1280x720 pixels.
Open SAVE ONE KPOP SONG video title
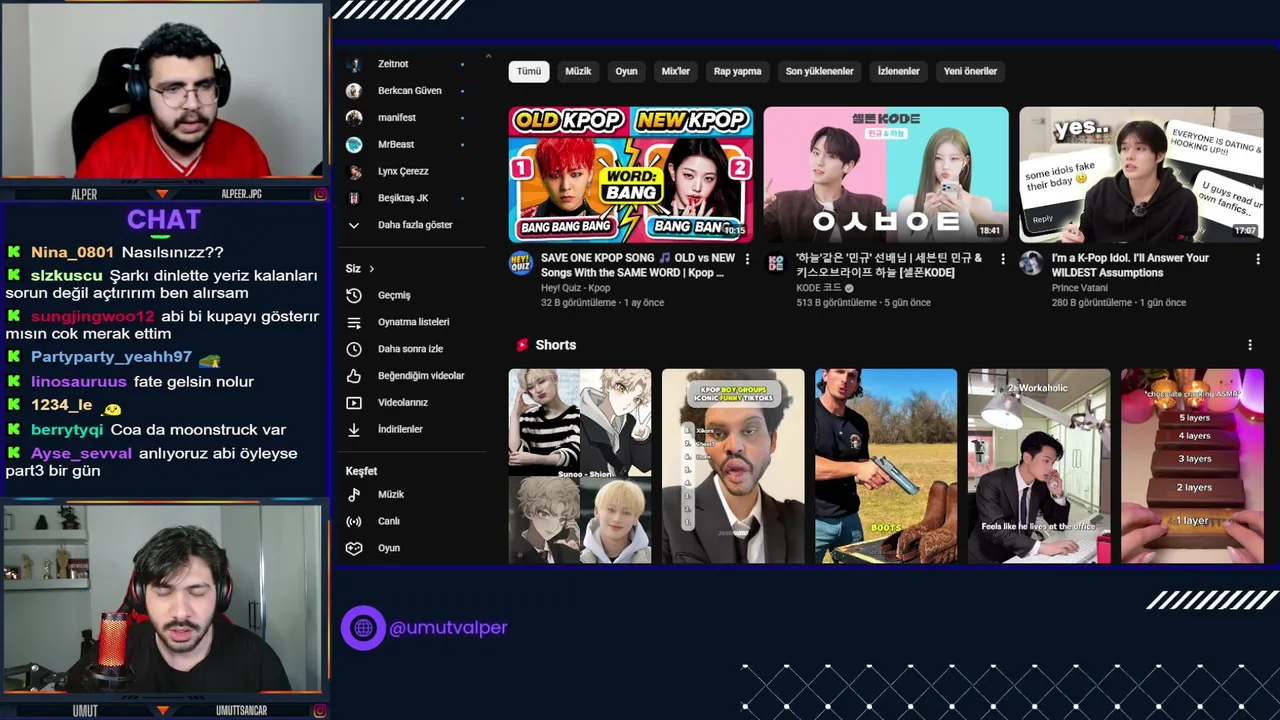tap(638, 265)
